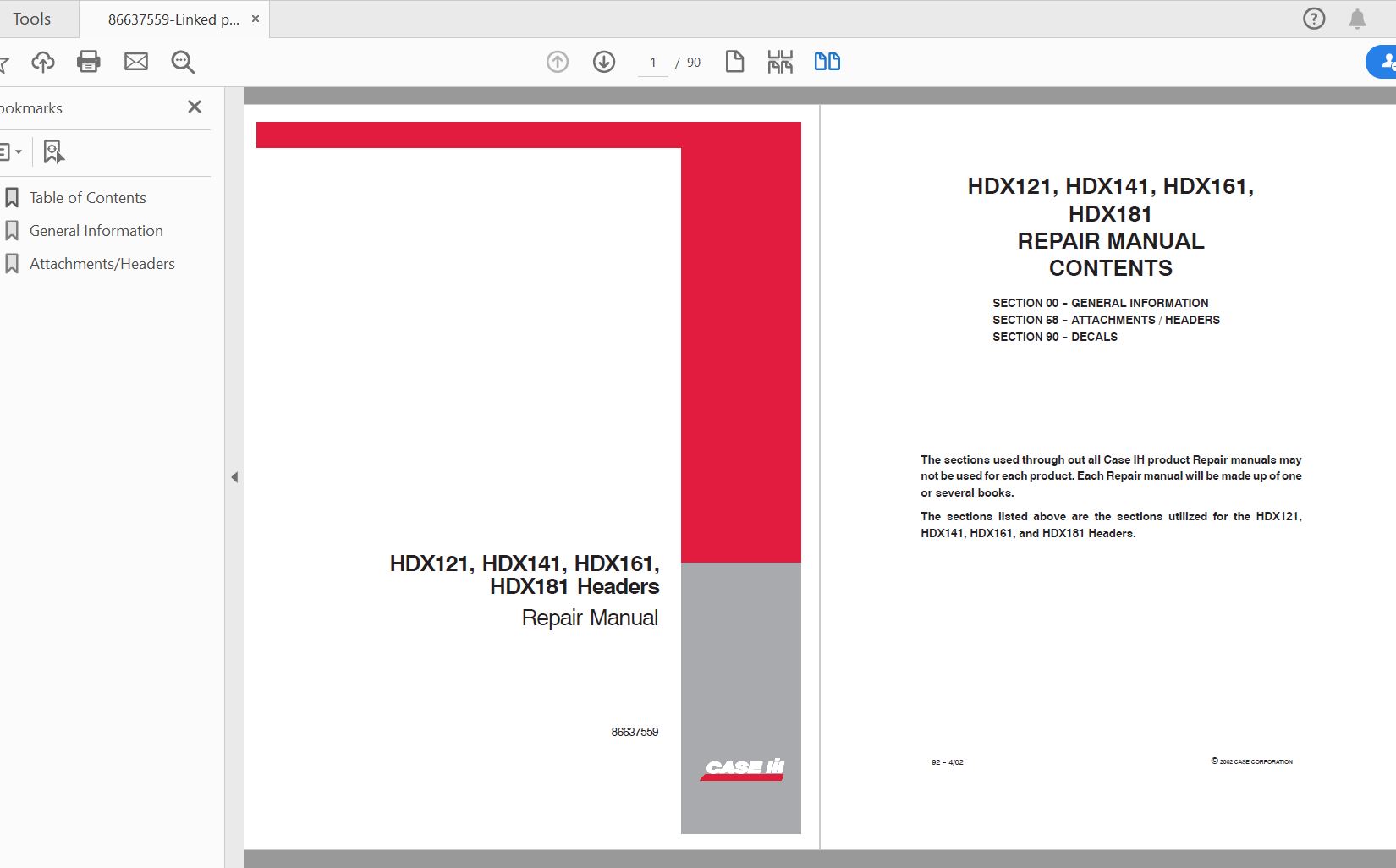1396x868 pixels.
Task: Email the document using envelope icon
Action: tap(135, 61)
